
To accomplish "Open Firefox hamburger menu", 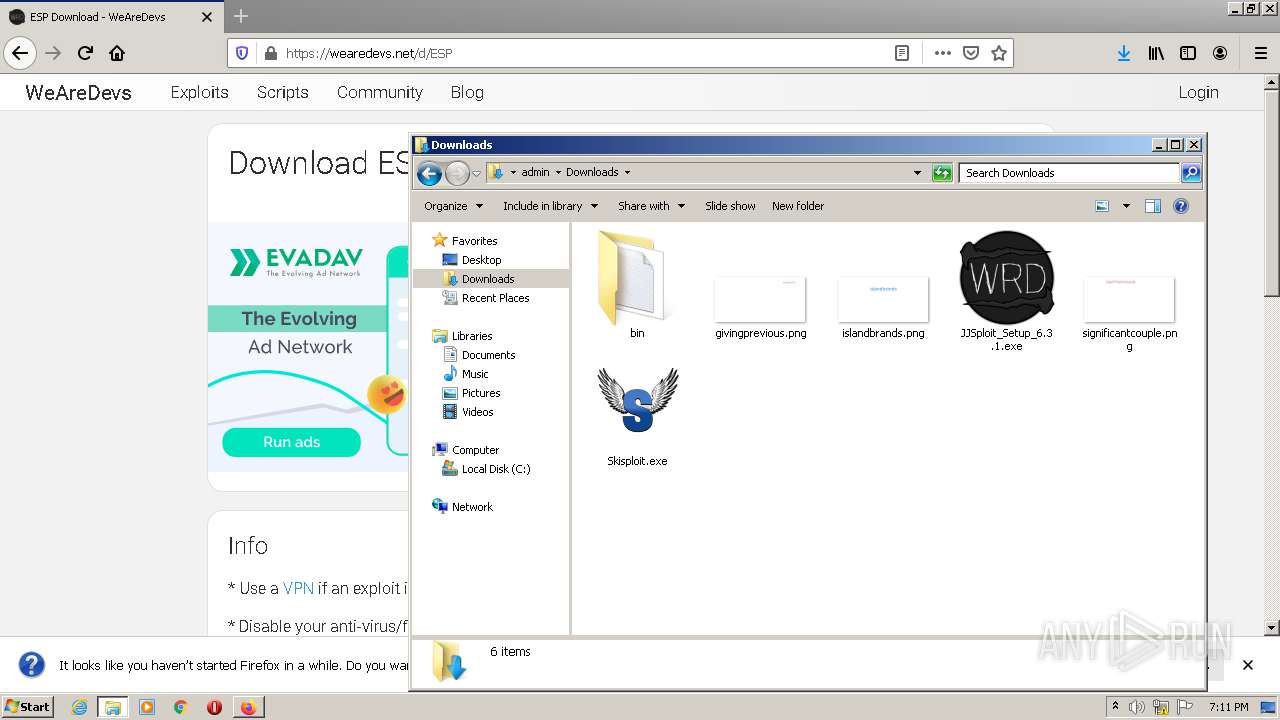I will click(1260, 53).
